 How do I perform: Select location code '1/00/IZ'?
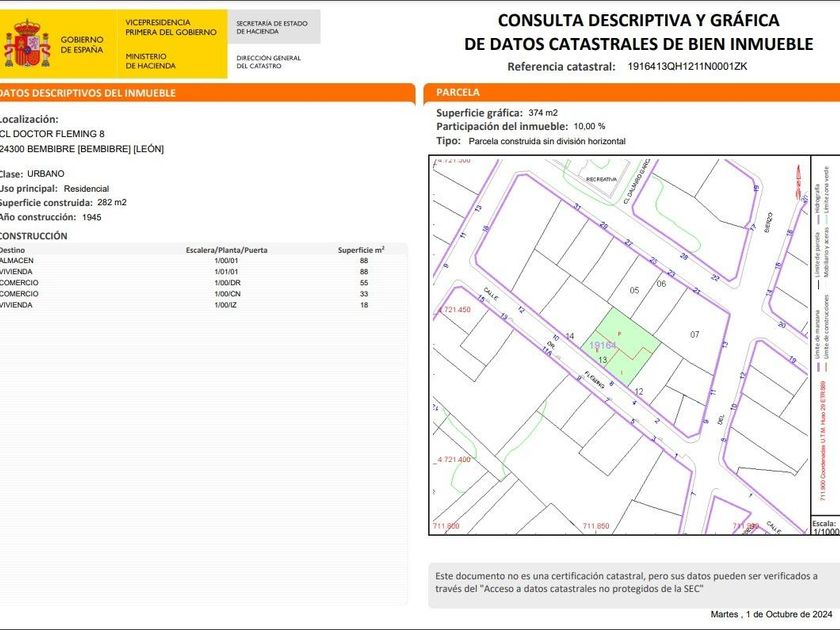(x=226, y=305)
